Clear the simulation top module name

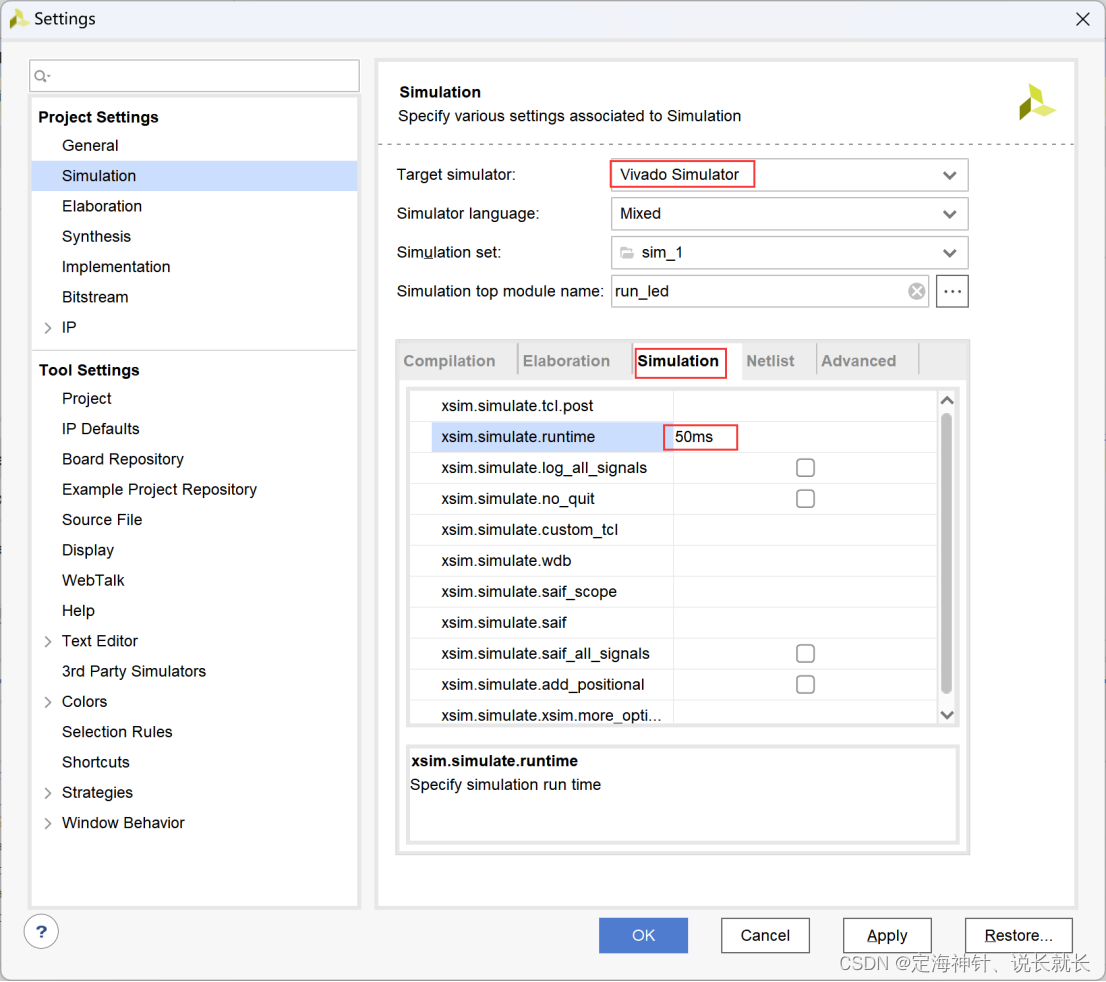(x=916, y=291)
